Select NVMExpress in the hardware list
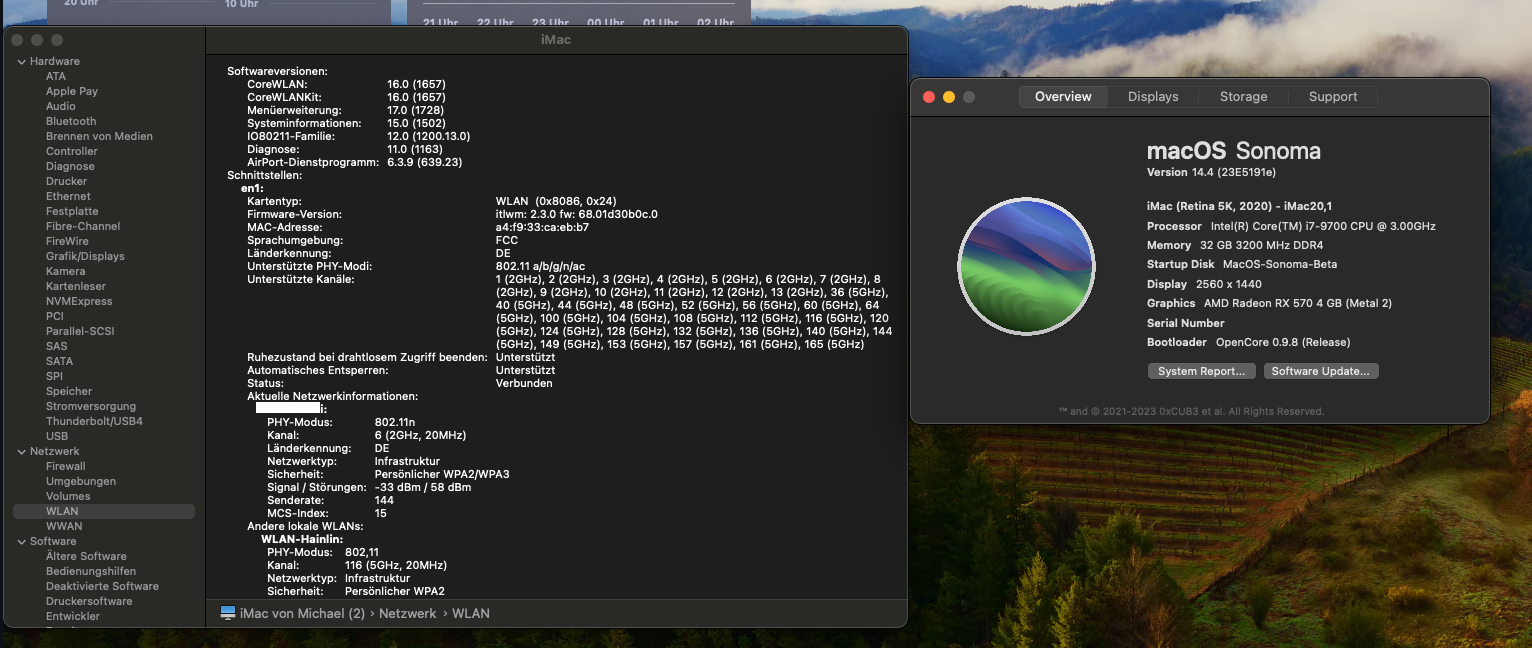This screenshot has width=1532, height=648. (x=79, y=301)
